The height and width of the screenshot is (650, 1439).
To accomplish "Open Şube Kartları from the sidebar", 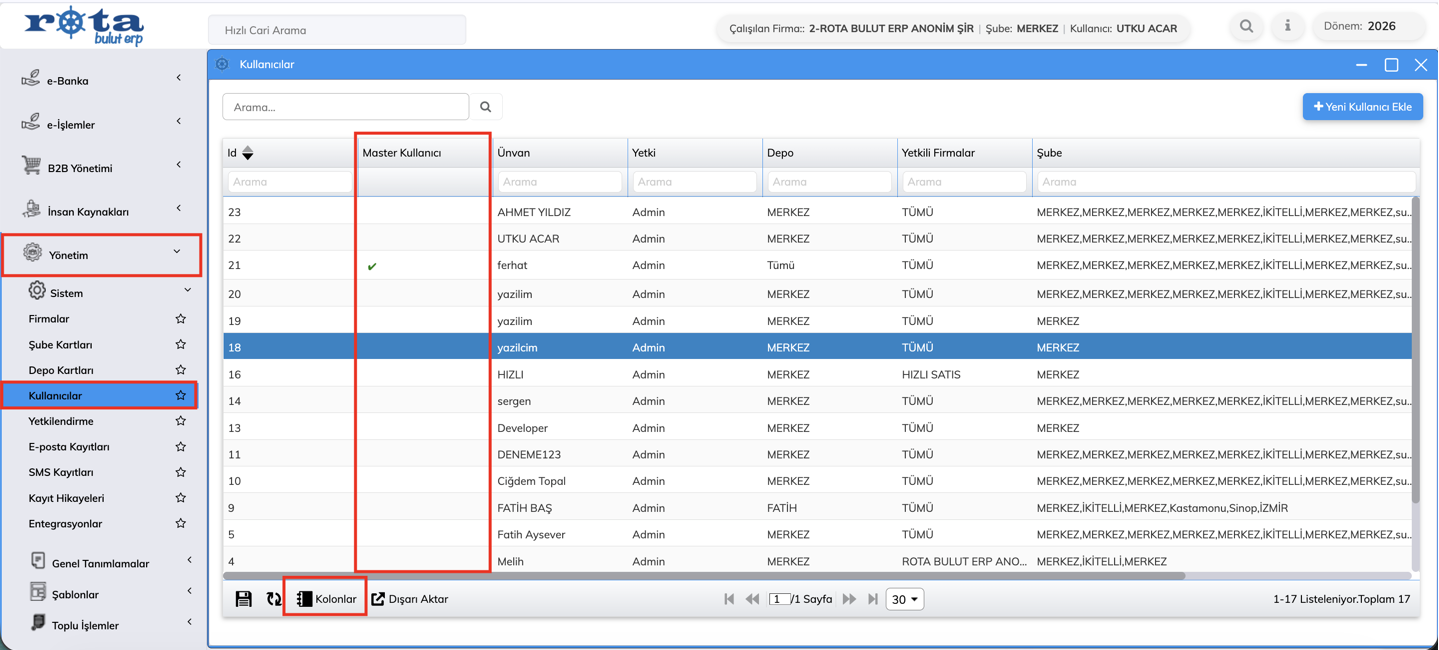I will (x=61, y=344).
